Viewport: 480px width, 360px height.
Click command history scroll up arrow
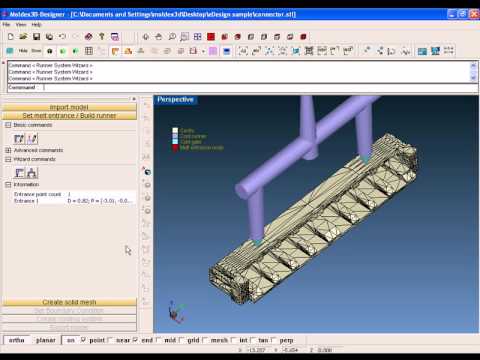(473, 65)
